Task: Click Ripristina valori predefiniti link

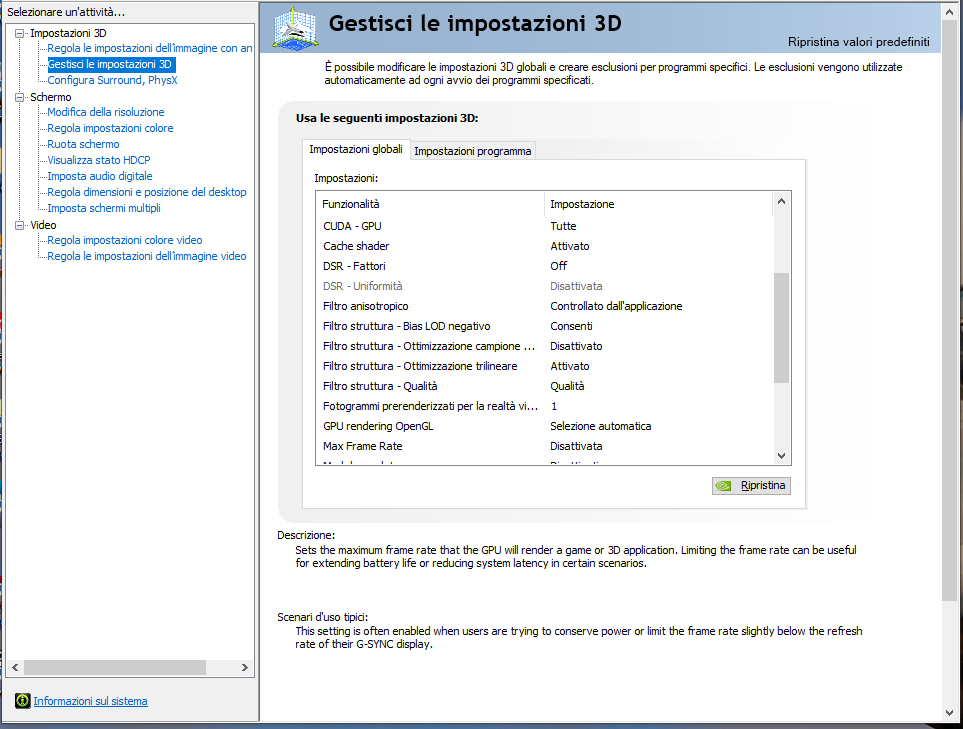Action: (x=858, y=42)
